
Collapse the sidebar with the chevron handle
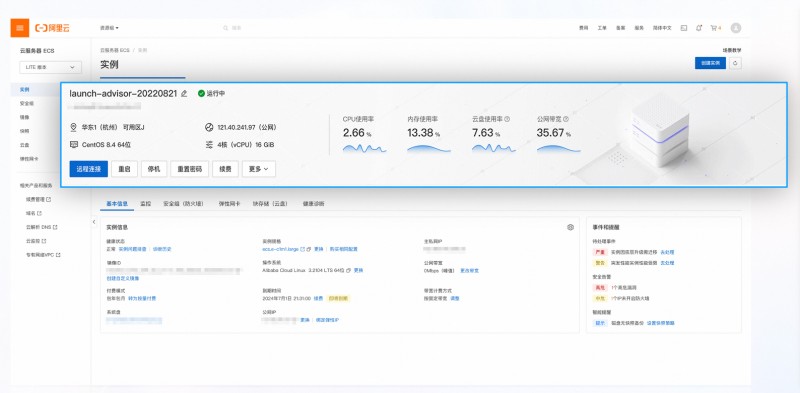point(94,222)
